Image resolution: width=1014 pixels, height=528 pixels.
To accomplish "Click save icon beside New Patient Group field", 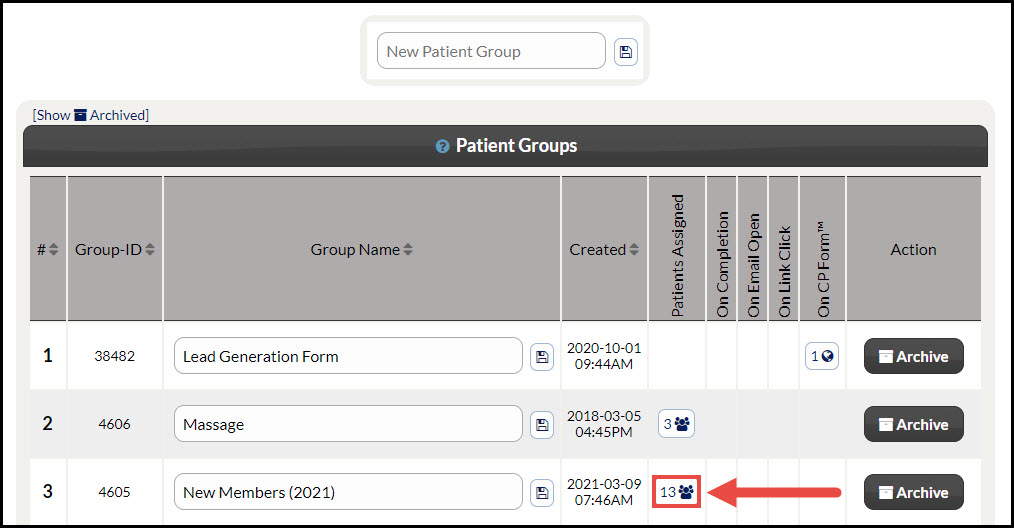I will [625, 52].
